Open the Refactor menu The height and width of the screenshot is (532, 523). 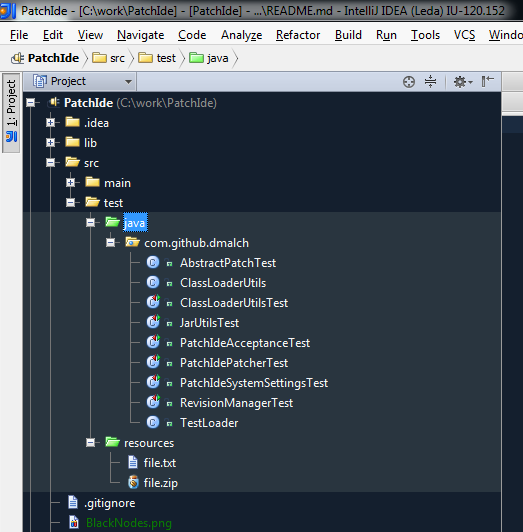pyautogui.click(x=298, y=35)
